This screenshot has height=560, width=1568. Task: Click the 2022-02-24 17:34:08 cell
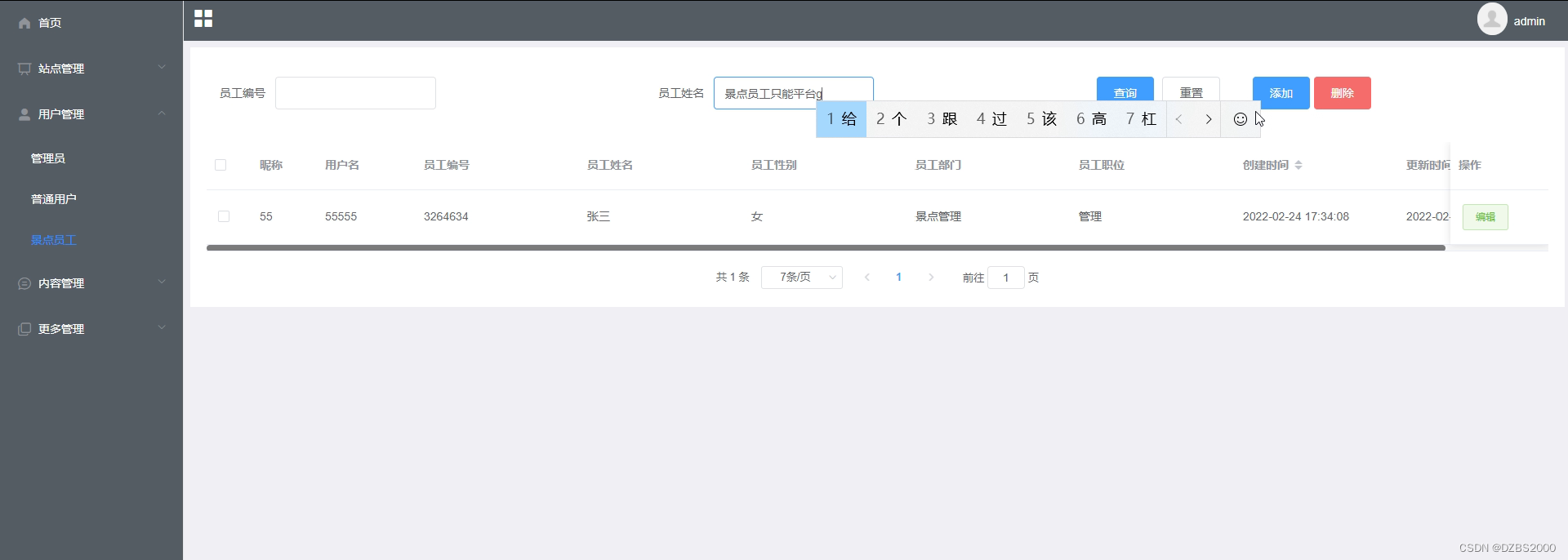click(1296, 216)
